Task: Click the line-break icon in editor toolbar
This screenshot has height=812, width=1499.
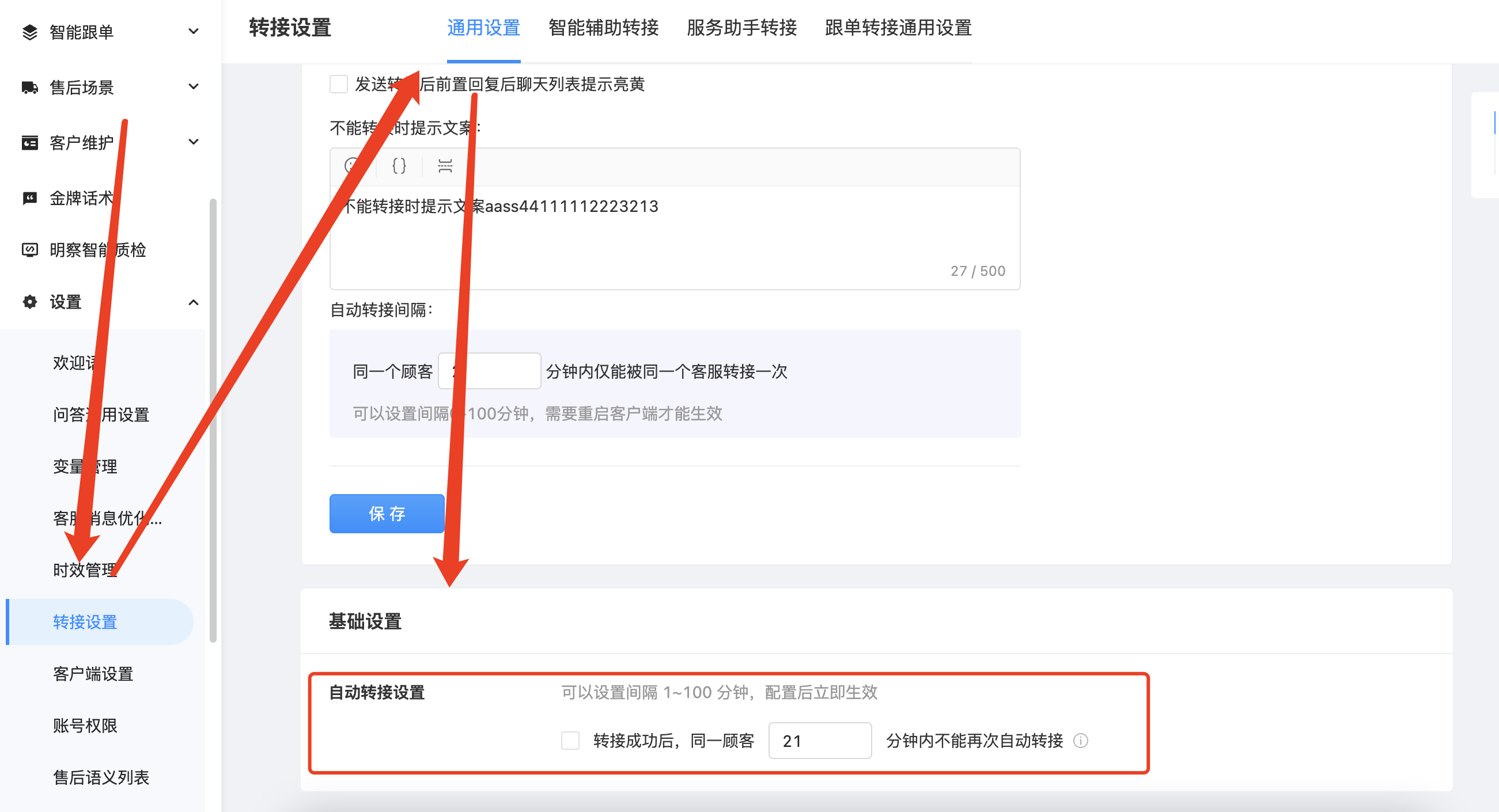Action: (445, 166)
